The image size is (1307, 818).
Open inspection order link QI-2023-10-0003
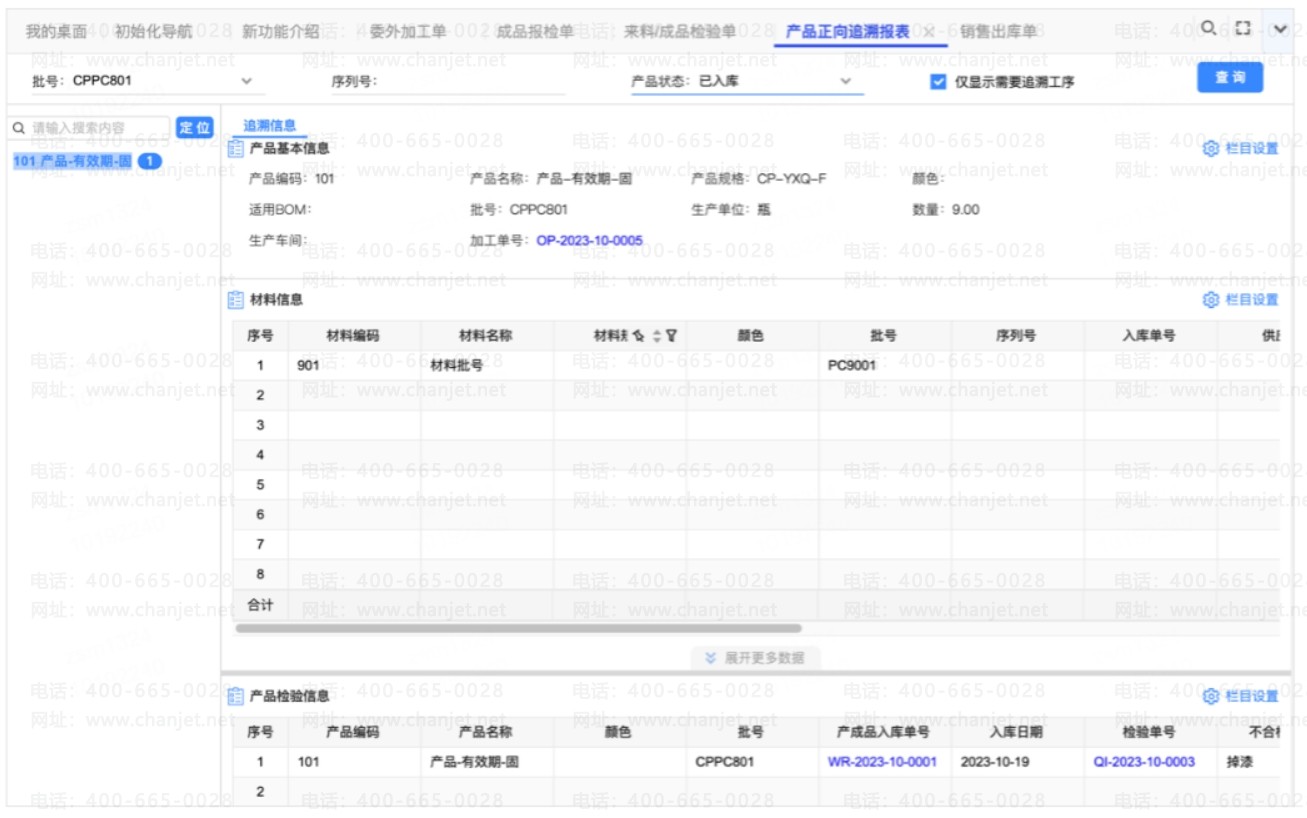pos(1144,762)
